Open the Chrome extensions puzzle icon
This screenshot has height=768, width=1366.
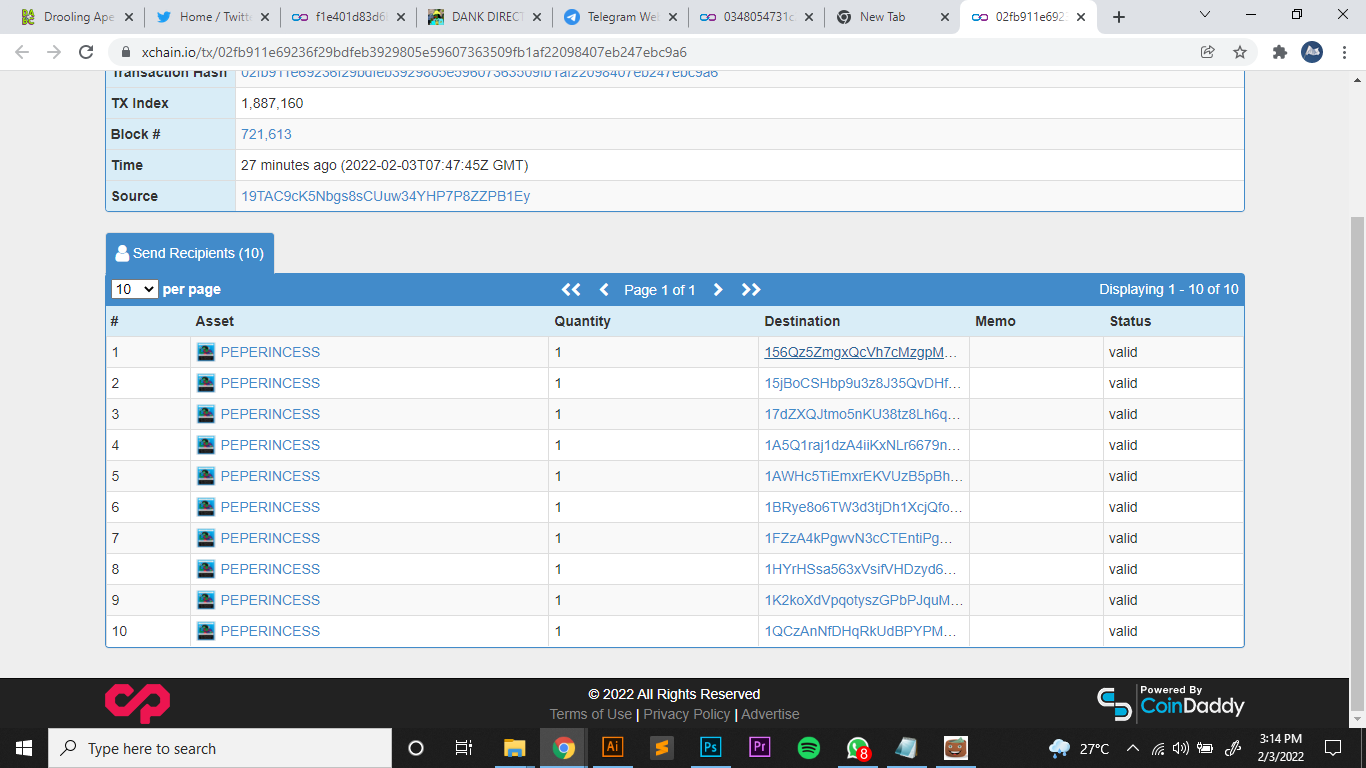pyautogui.click(x=1279, y=52)
